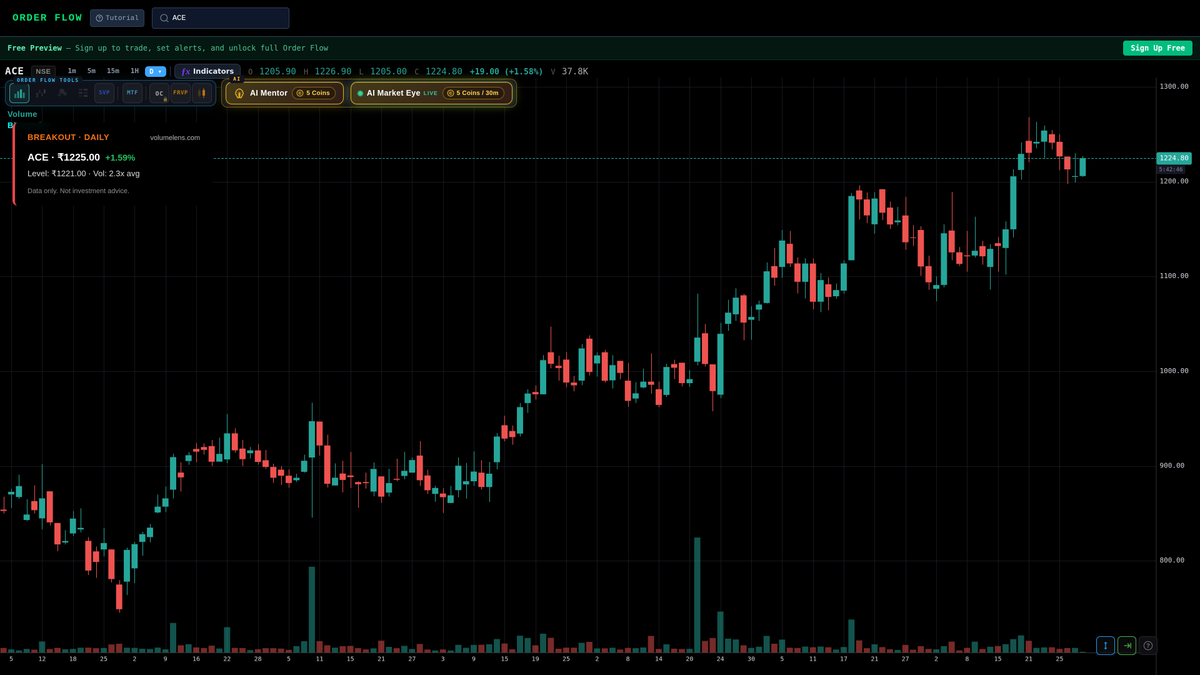Click the 1000.00 price axis label
The image size is (1200, 675).
(x=1174, y=371)
